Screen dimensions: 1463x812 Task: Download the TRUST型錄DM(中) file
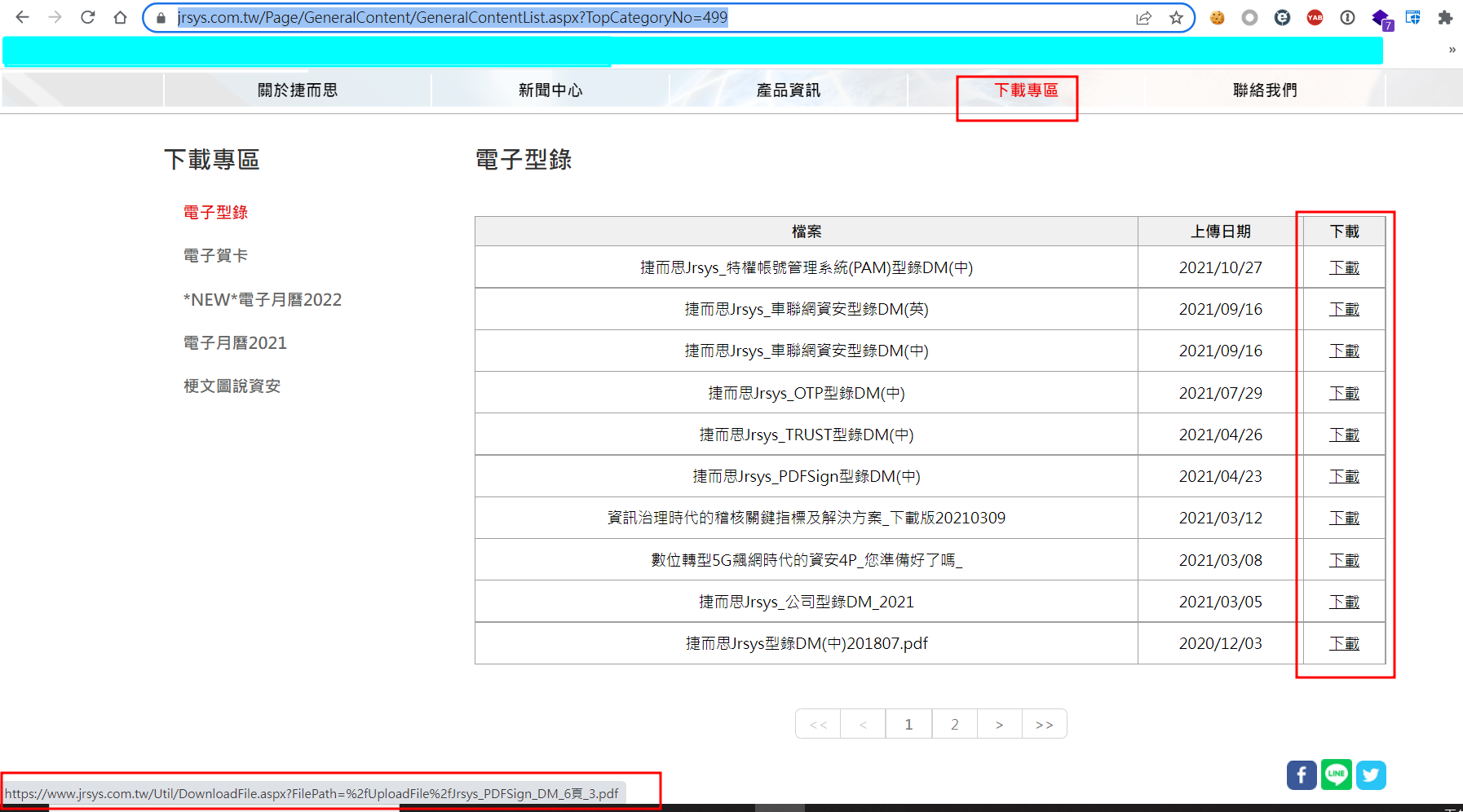pyautogui.click(x=1344, y=435)
